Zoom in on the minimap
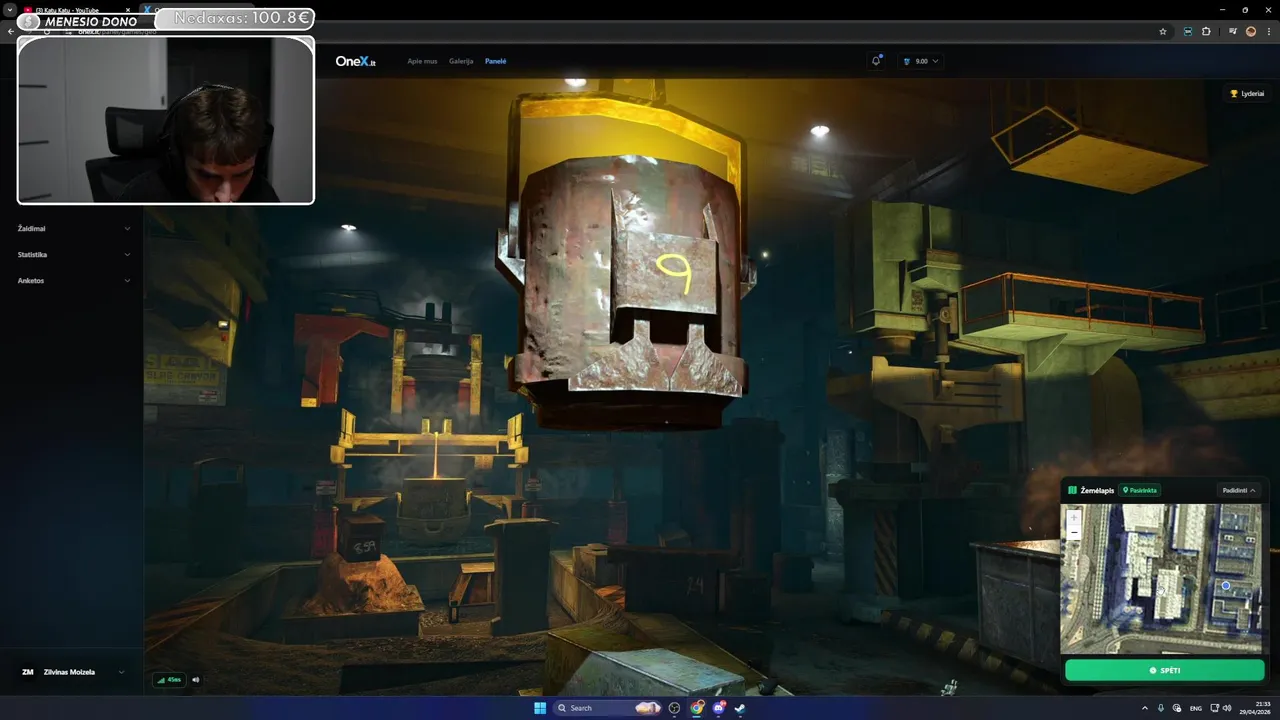 pyautogui.click(x=1074, y=518)
